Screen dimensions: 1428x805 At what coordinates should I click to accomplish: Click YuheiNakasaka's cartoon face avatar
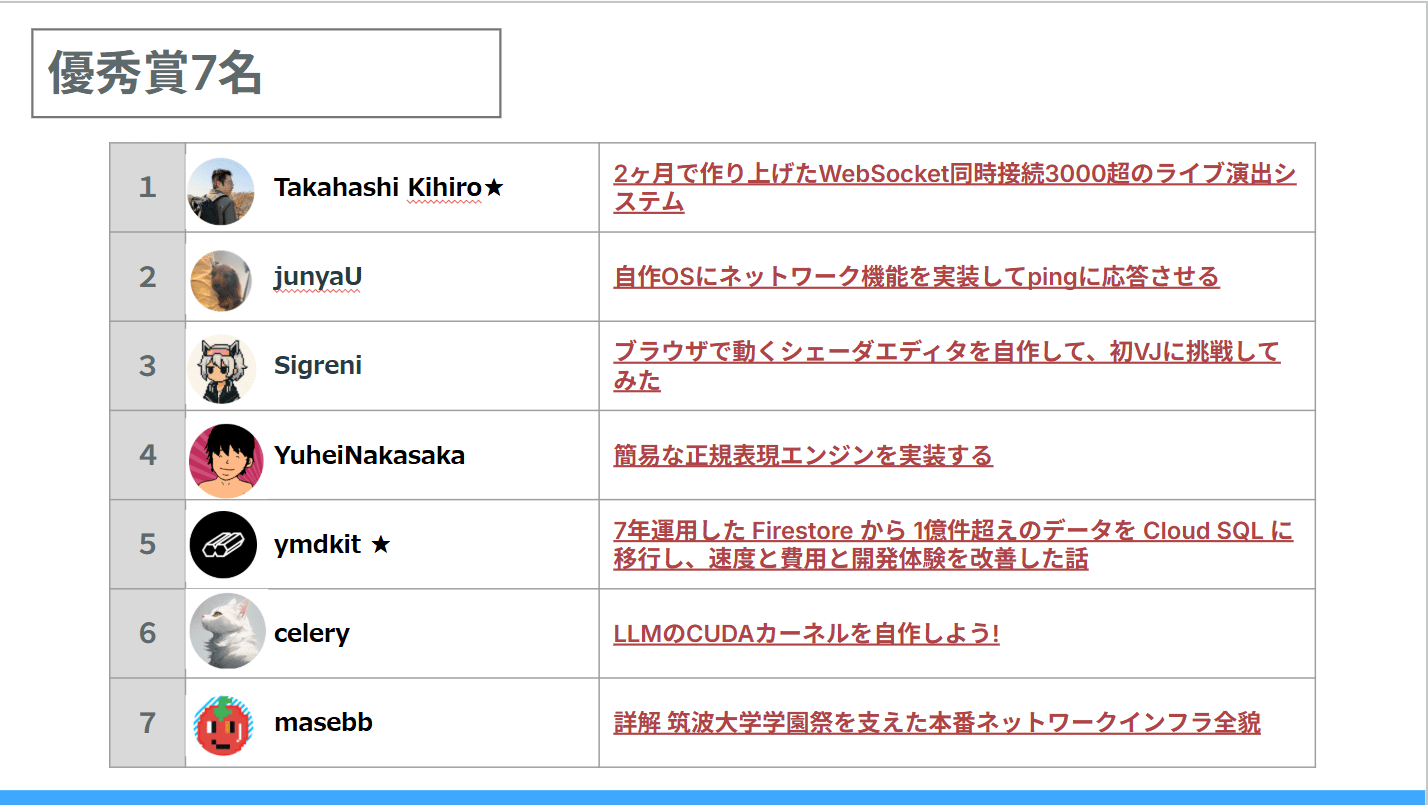[x=221, y=455]
